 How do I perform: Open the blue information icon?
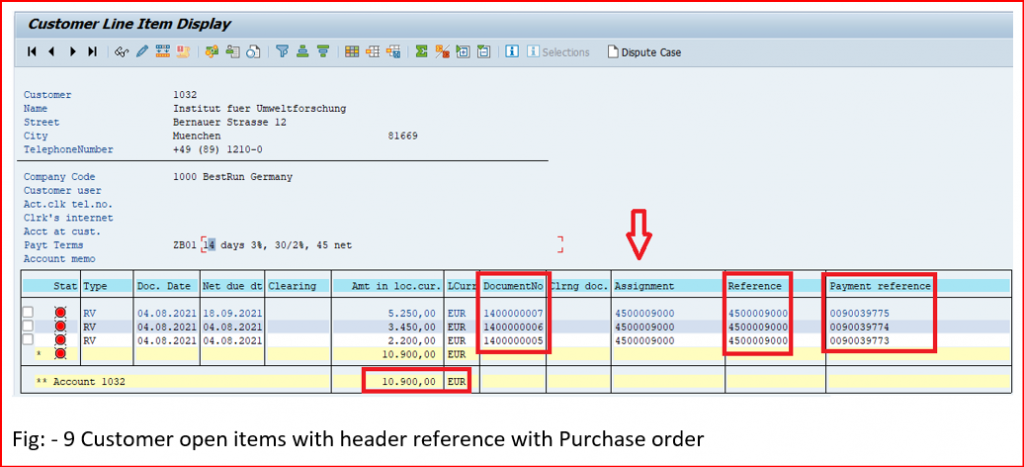(x=513, y=52)
